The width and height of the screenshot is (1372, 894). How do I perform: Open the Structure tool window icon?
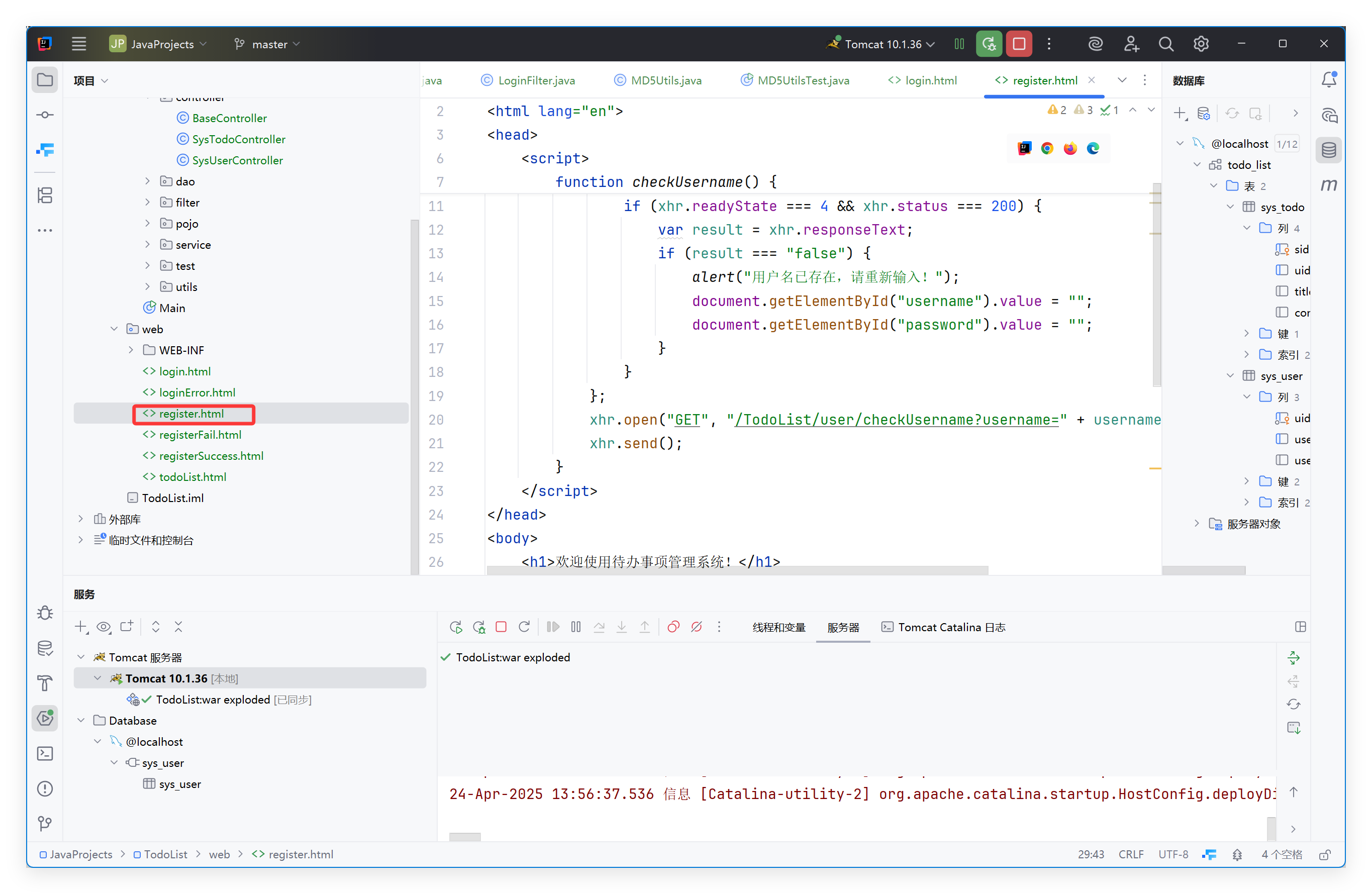point(45,195)
